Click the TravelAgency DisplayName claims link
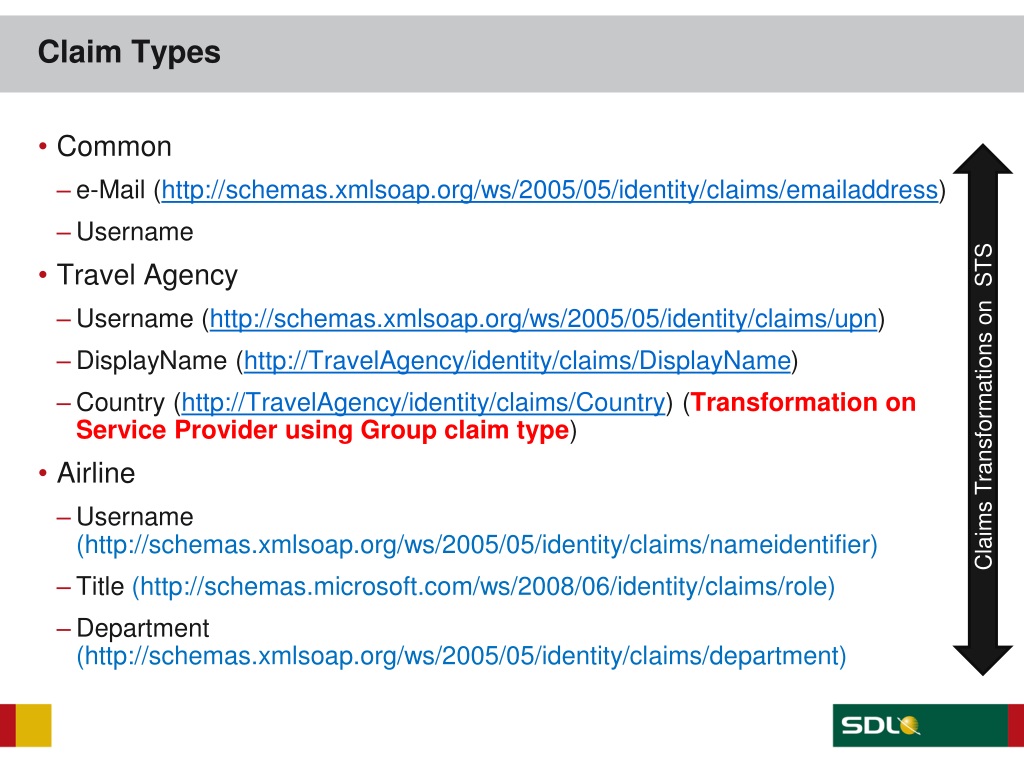1024x768 pixels. pos(517,361)
